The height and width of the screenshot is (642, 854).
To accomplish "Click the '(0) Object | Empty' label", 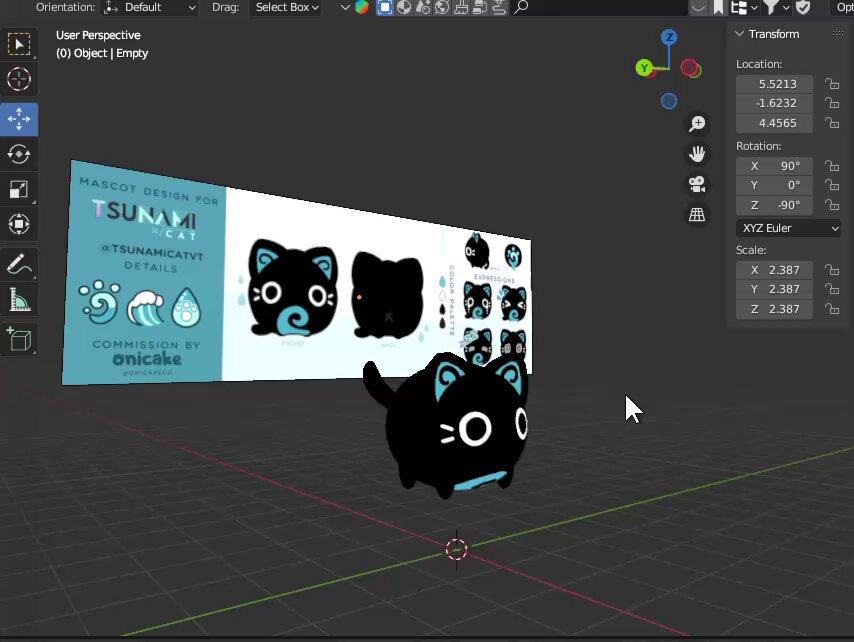I will [102, 53].
